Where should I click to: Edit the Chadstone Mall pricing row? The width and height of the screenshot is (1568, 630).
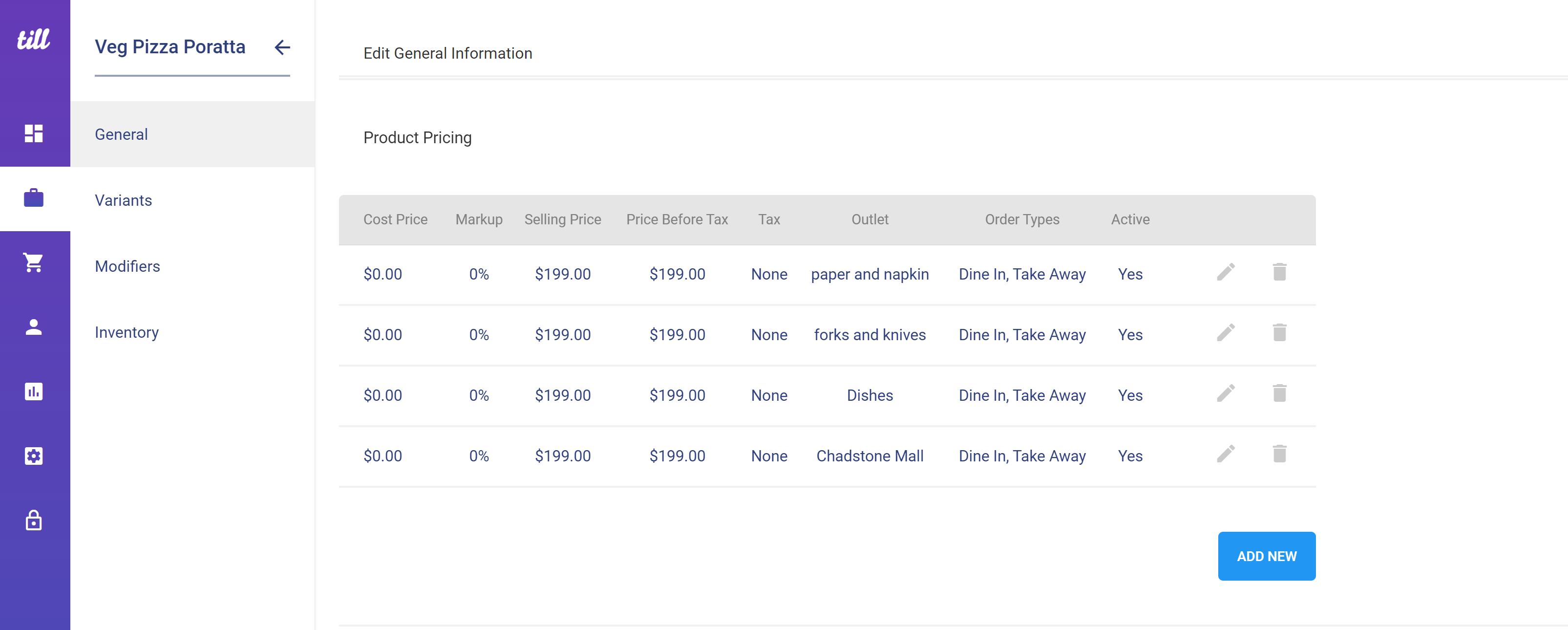(1226, 454)
